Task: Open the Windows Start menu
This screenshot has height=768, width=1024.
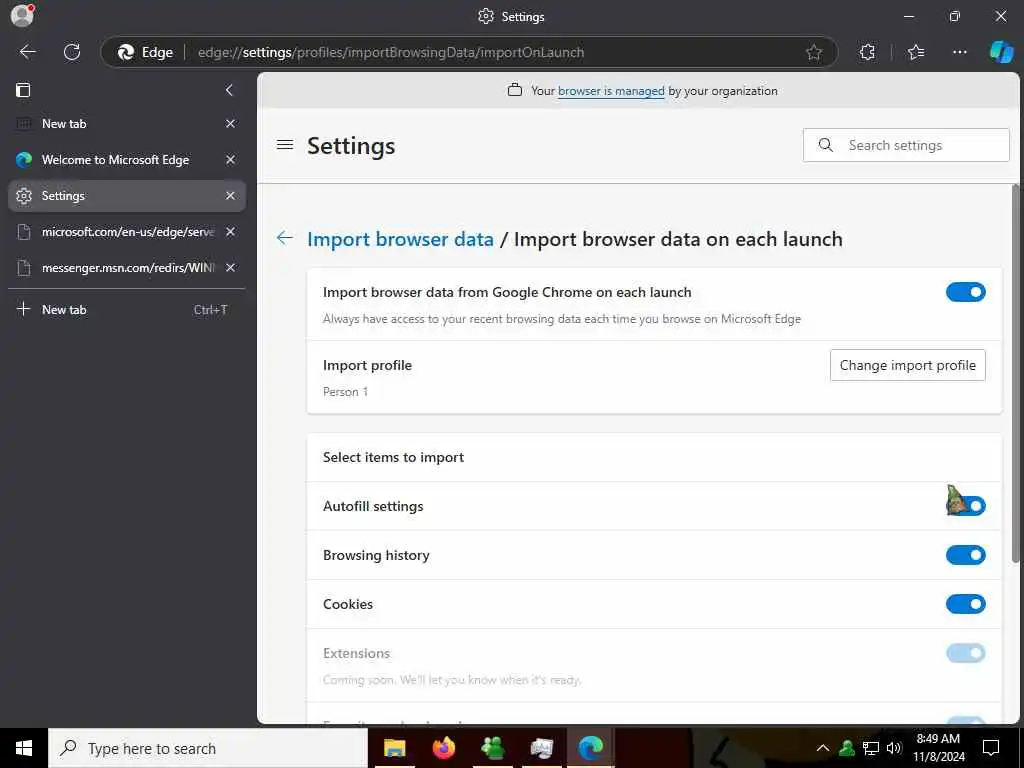Action: 24,748
